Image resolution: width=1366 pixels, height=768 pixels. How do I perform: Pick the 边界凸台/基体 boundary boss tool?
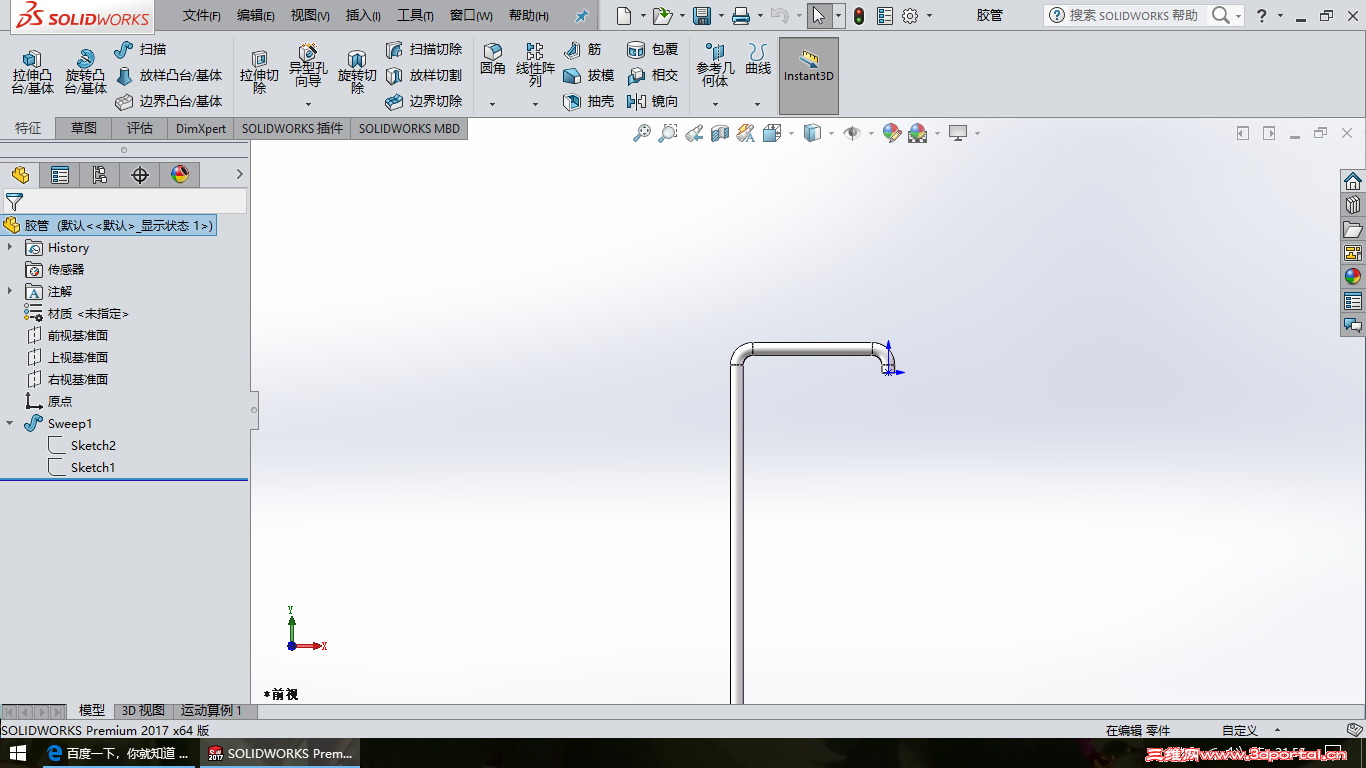168,101
